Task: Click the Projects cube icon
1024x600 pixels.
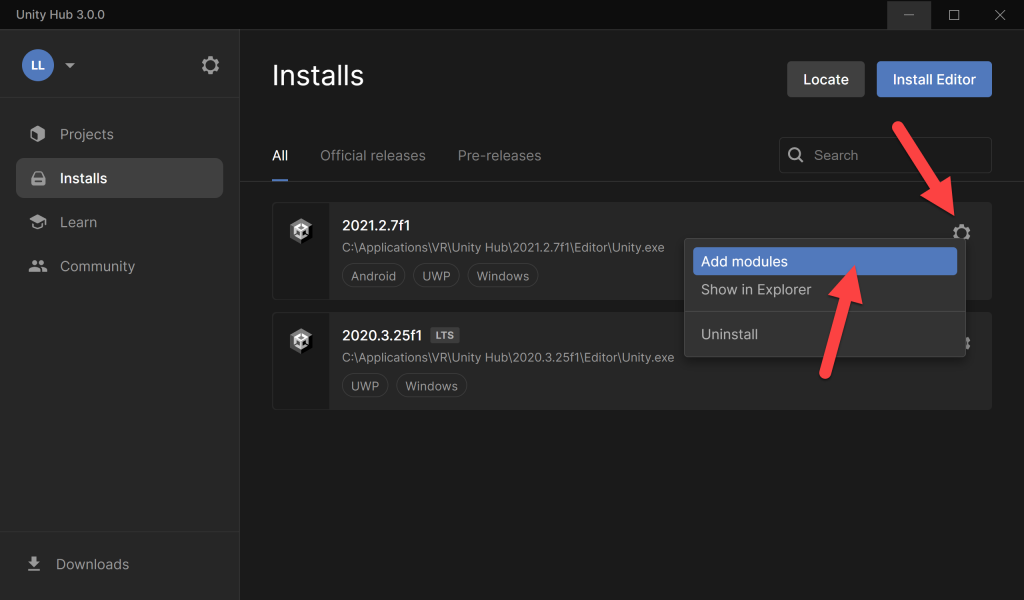Action: pyautogui.click(x=38, y=134)
